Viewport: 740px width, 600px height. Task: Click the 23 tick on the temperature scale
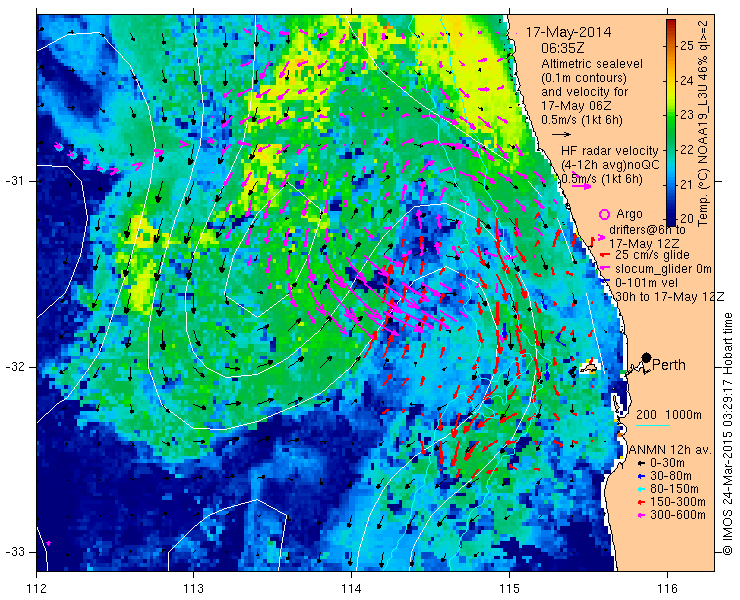(686, 115)
